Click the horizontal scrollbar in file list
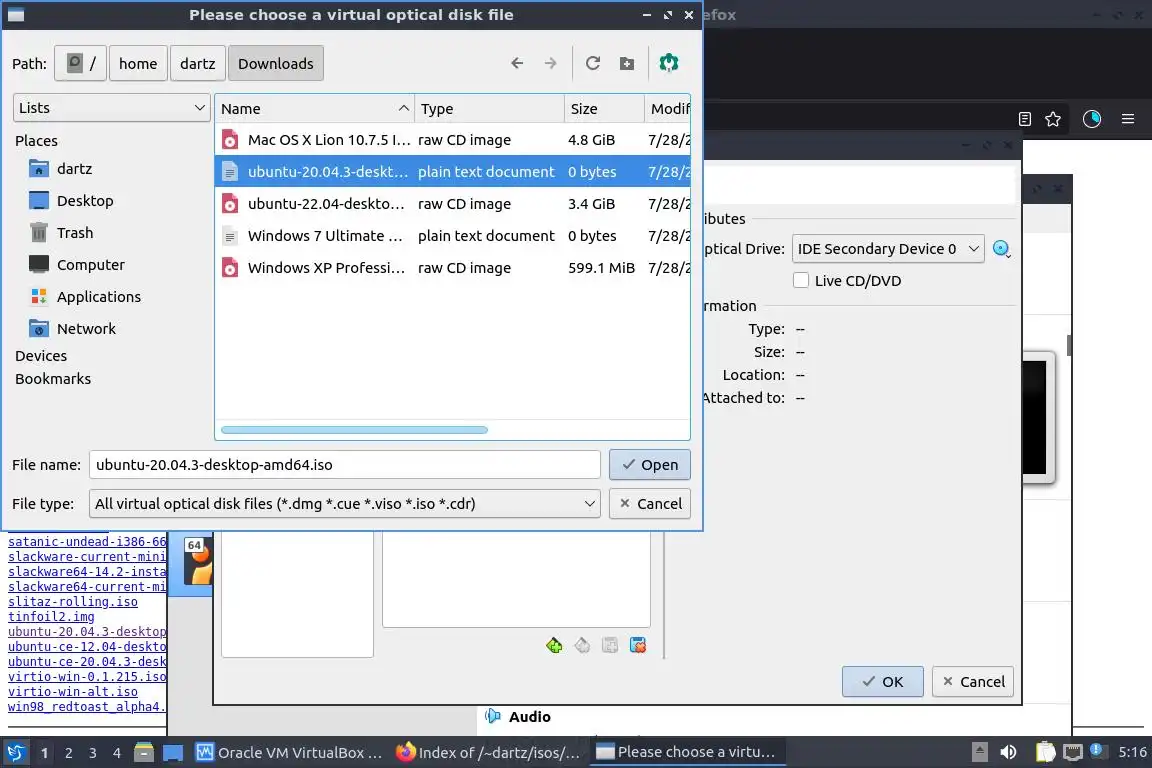The width and height of the screenshot is (1152, 768). 354,430
